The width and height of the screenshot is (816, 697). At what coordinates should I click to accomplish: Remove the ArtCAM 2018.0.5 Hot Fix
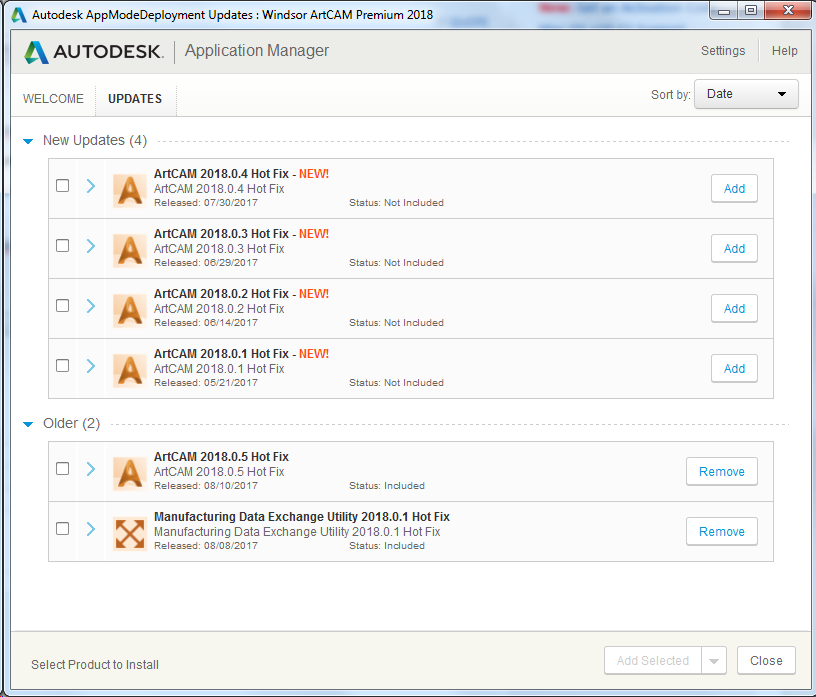[x=721, y=471]
